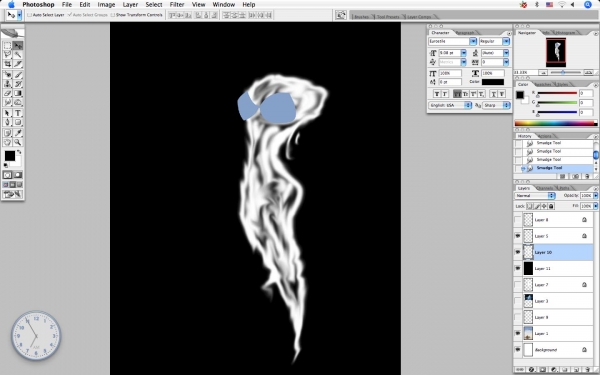Toggle Show Transform Controls checkbox
600x375 pixels.
(112, 15)
